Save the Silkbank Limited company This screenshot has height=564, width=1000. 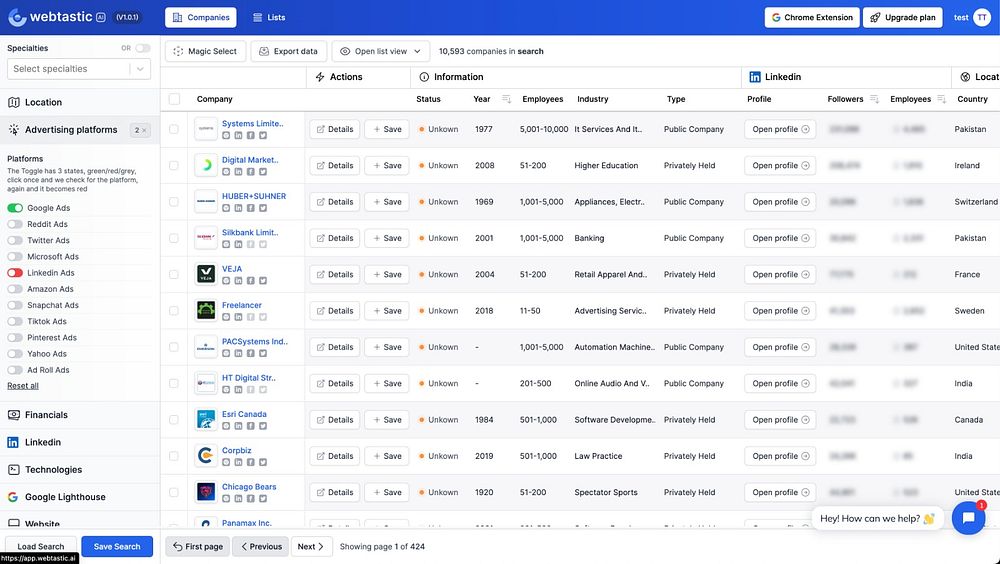pyautogui.click(x=387, y=238)
